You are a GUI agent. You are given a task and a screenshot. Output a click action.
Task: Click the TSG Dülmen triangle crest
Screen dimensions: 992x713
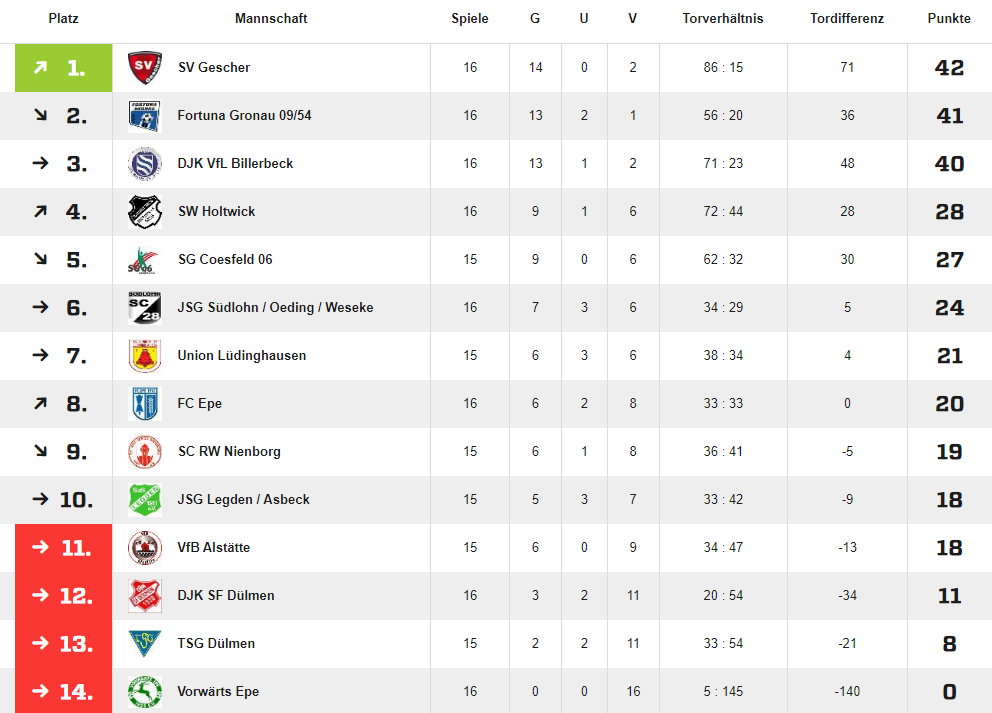tap(144, 643)
